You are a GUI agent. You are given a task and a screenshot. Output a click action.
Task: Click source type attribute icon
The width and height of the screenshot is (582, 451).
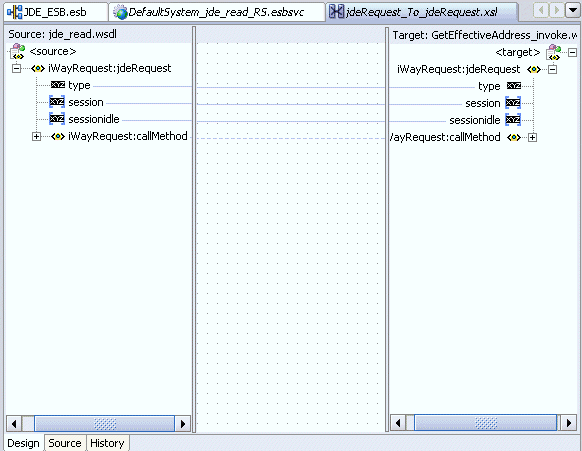pos(58,85)
